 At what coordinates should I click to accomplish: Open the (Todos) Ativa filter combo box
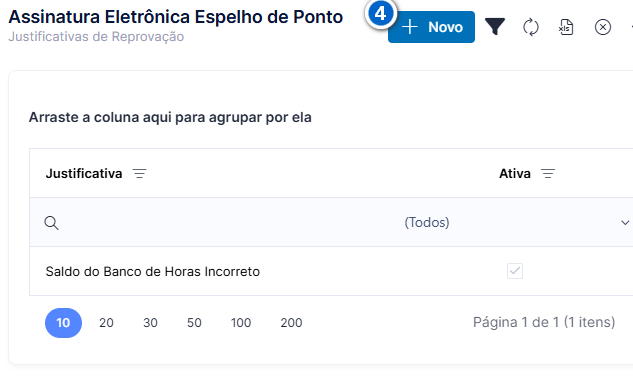click(x=517, y=222)
